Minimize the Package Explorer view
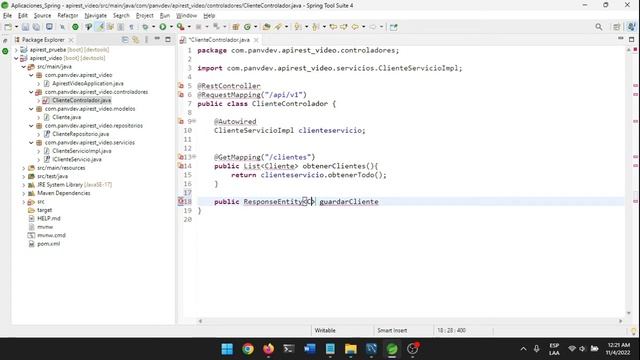The height and width of the screenshot is (360, 640). point(157,39)
